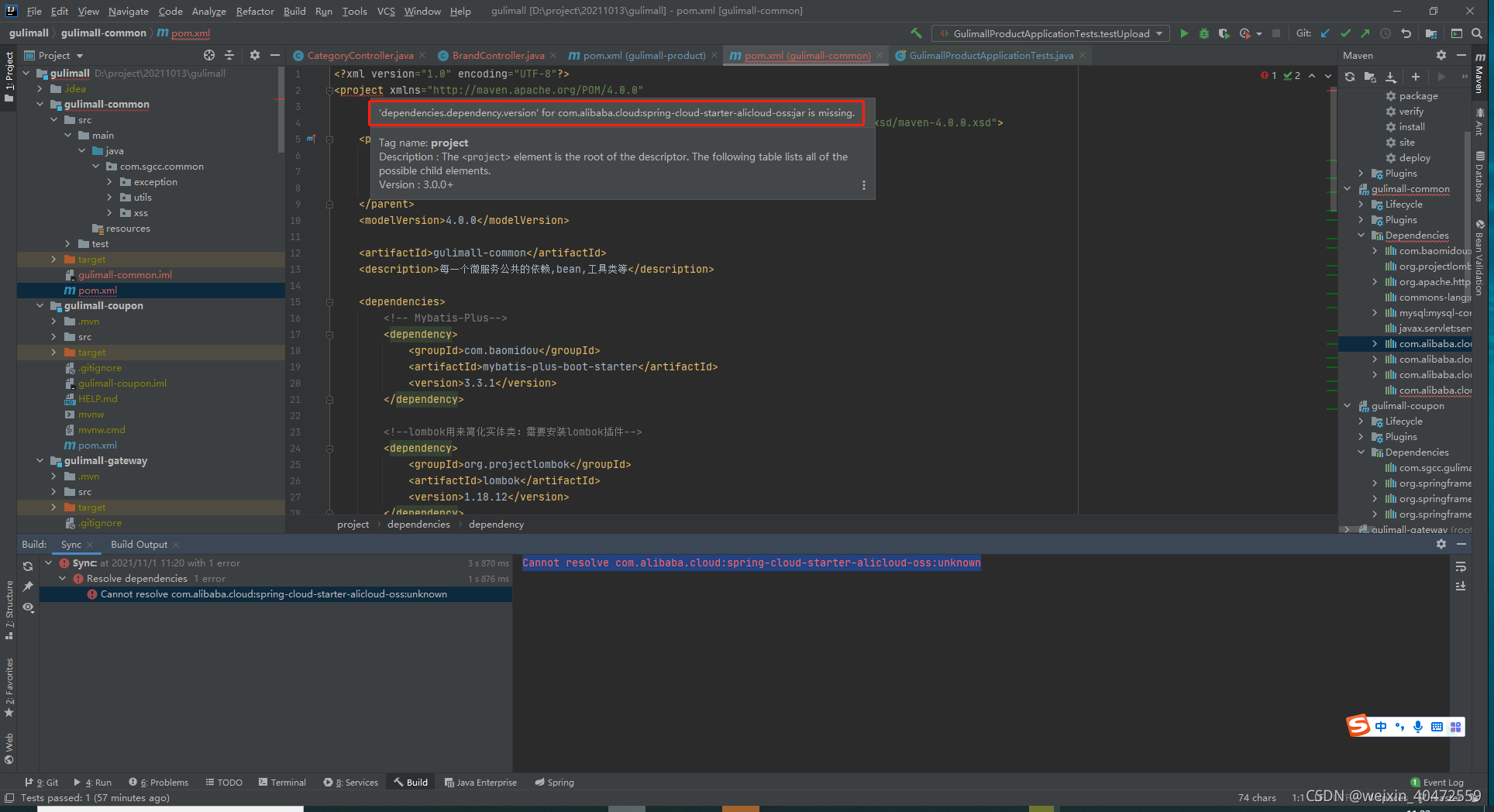Switch to CategoryController.java tab
The width and height of the screenshot is (1494, 812).
[x=360, y=55]
